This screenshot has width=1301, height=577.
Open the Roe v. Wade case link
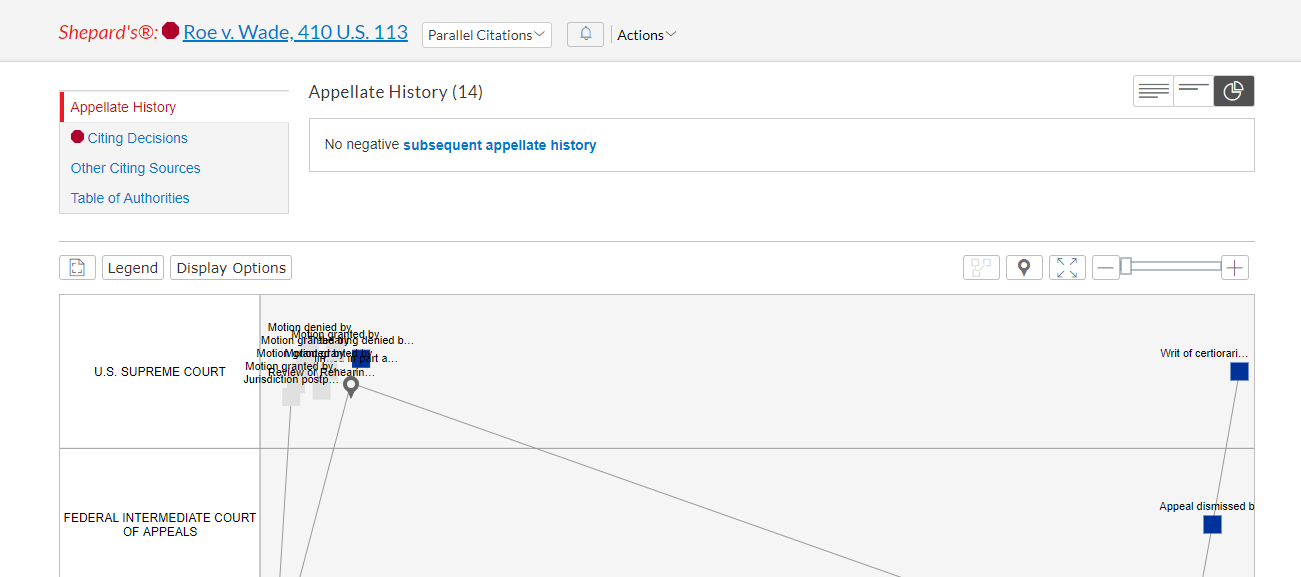pyautogui.click(x=295, y=32)
